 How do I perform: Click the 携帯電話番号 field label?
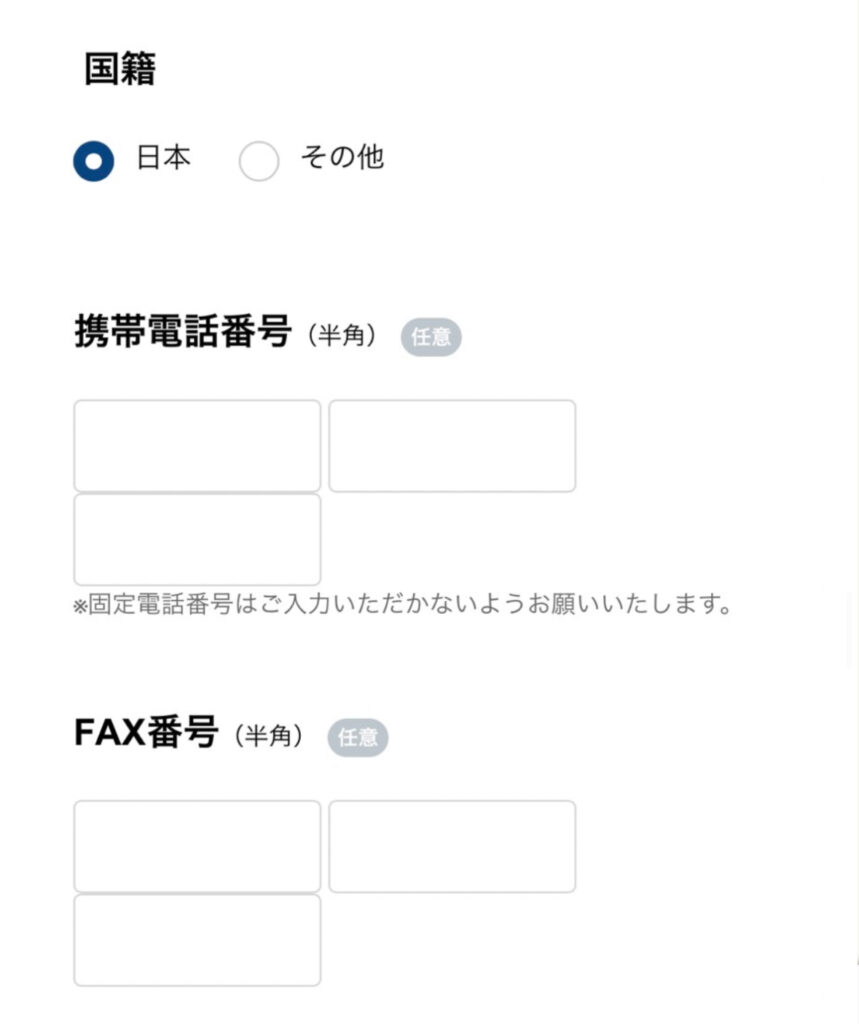pos(183,331)
